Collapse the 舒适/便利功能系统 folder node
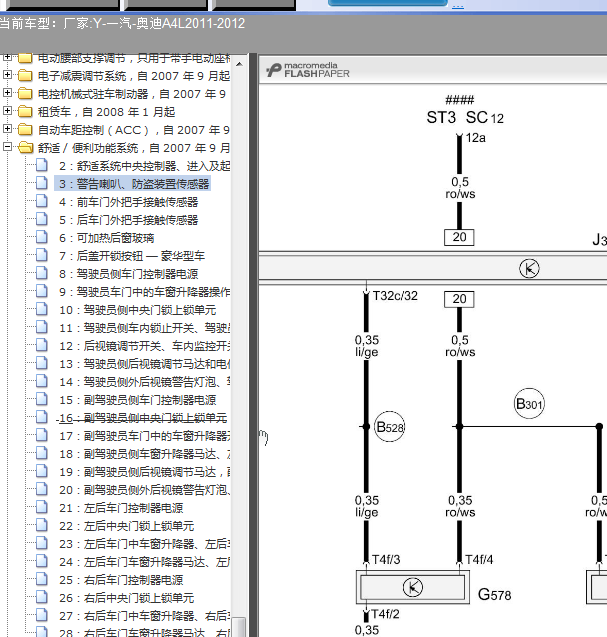The width and height of the screenshot is (607, 637). coord(7,147)
